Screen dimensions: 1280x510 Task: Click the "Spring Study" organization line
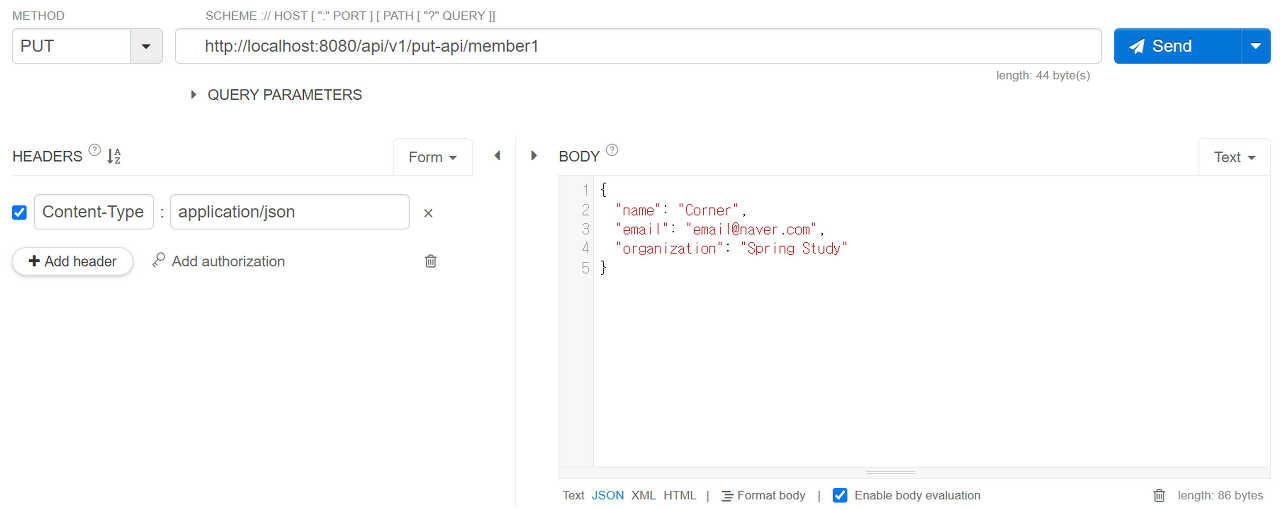pyautogui.click(x=731, y=248)
